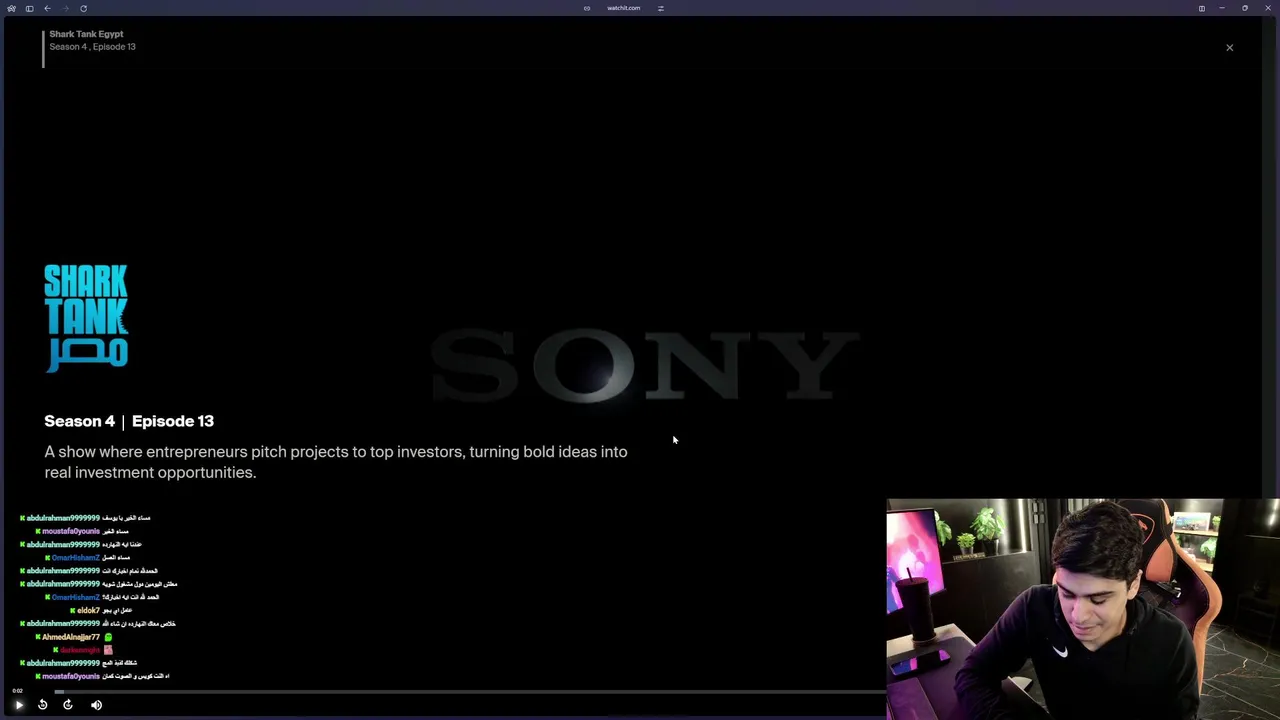The height and width of the screenshot is (720, 1280).
Task: Select chat username AhmedAlnajjar77
Action: [71, 637]
